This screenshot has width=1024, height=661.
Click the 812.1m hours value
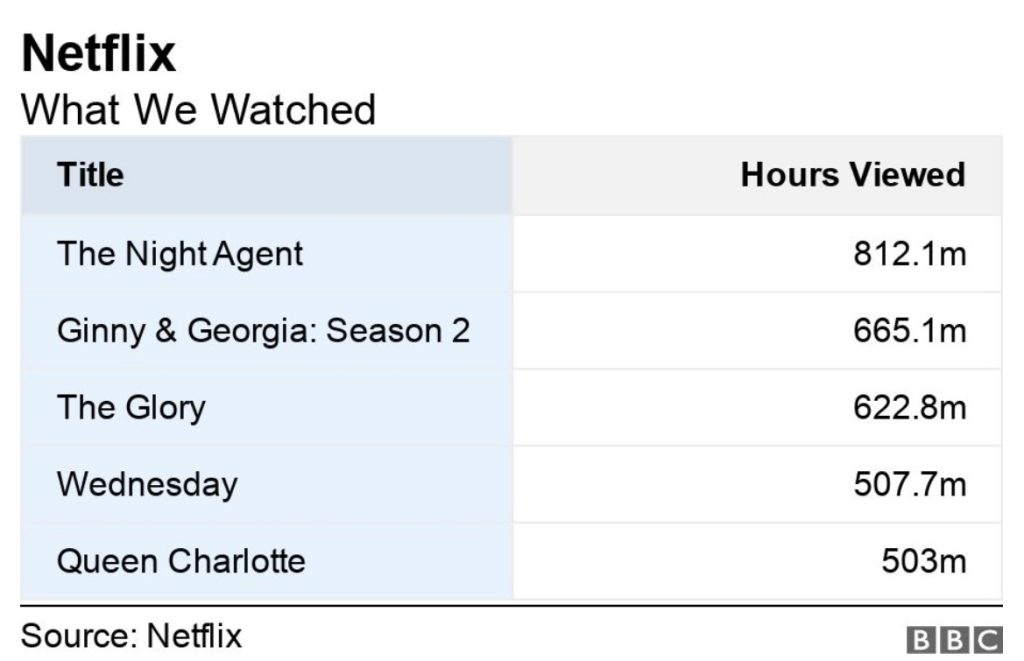click(910, 253)
